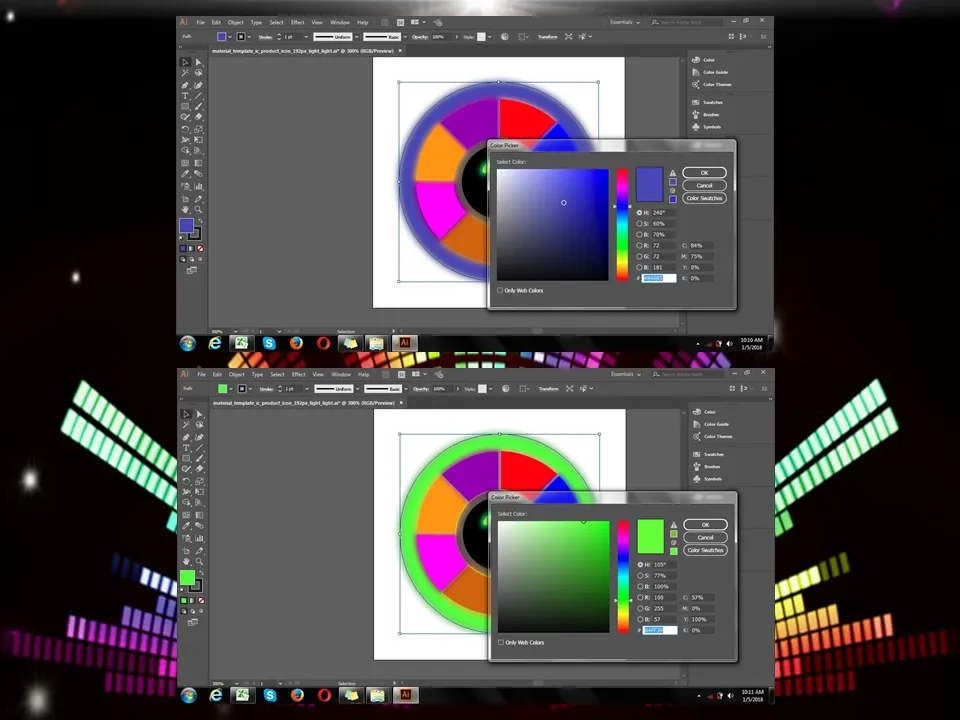Choose the Scale tool in blue-fill window
Viewport: 960px width, 720px height.
[x=198, y=129]
